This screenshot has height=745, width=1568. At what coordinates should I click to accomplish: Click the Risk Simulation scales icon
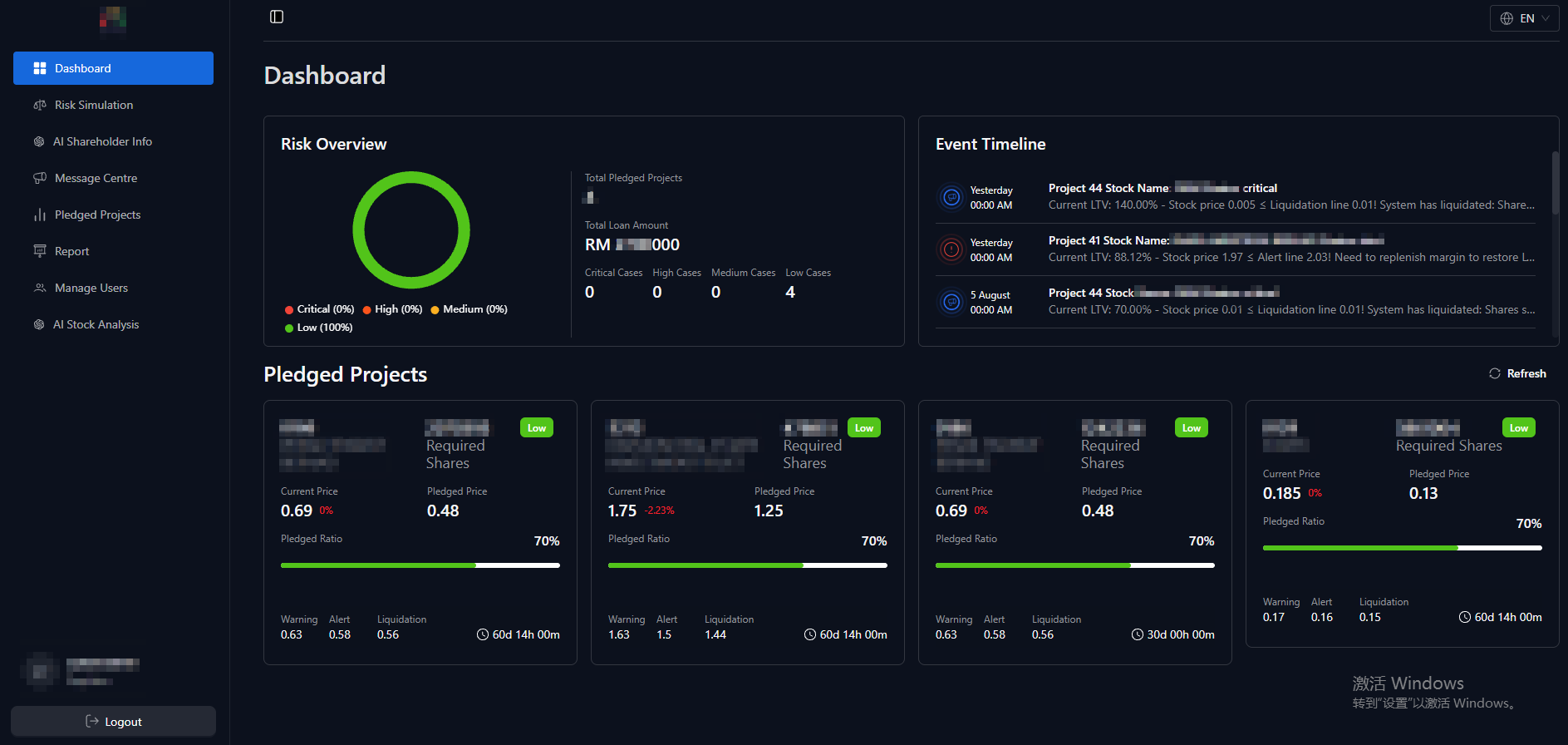(39, 105)
